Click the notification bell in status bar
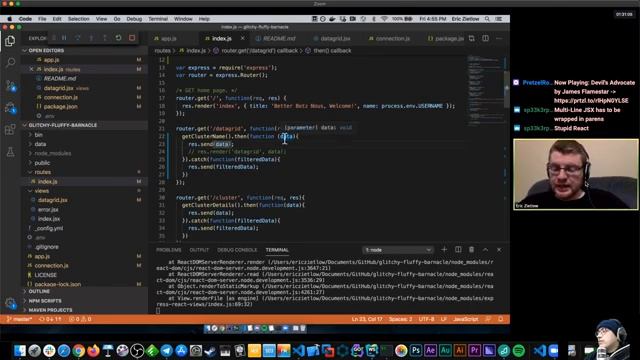Image resolution: width=640 pixels, height=360 pixels. pyautogui.click(x=500, y=319)
